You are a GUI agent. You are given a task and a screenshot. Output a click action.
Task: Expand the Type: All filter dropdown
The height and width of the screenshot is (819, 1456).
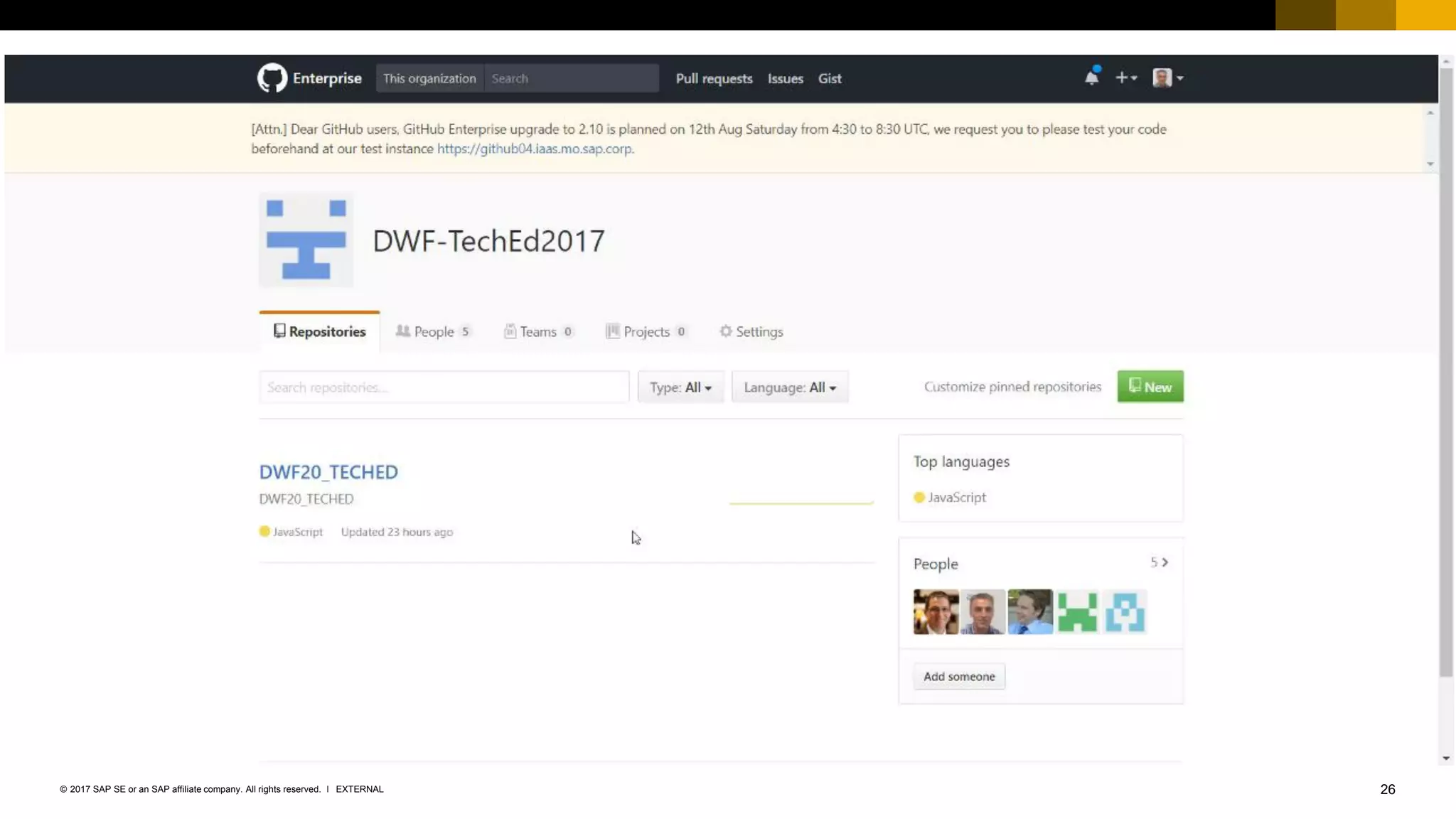pos(680,387)
